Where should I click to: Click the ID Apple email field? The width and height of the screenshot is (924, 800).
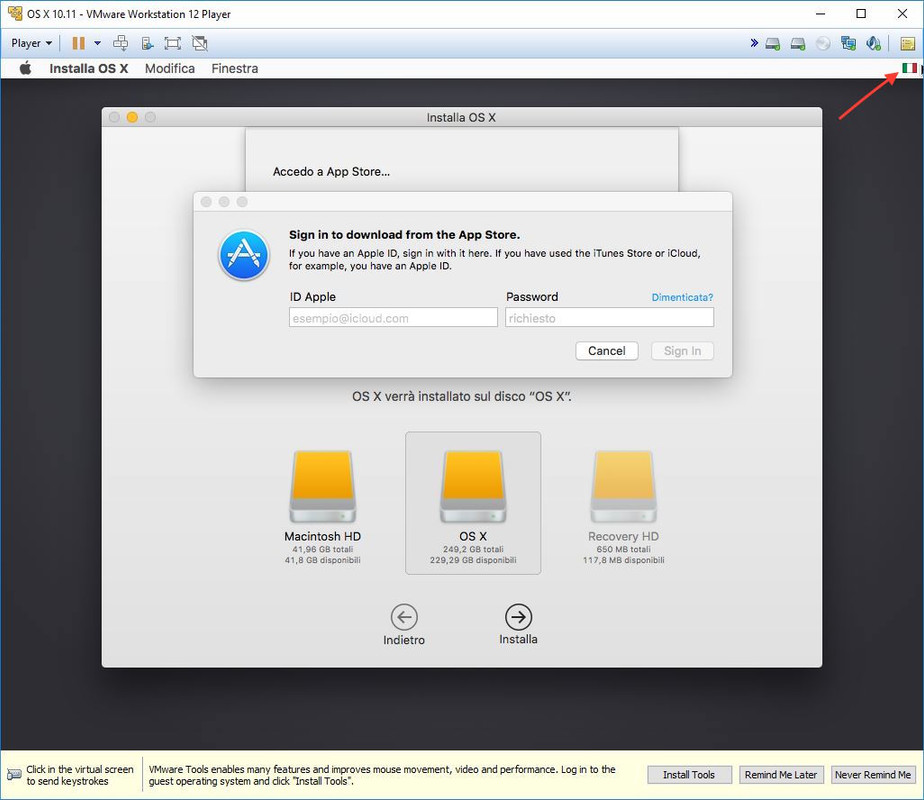[393, 318]
